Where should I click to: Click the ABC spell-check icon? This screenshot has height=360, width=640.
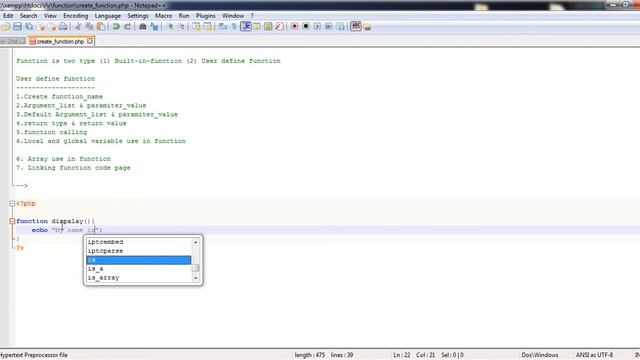point(356,26)
